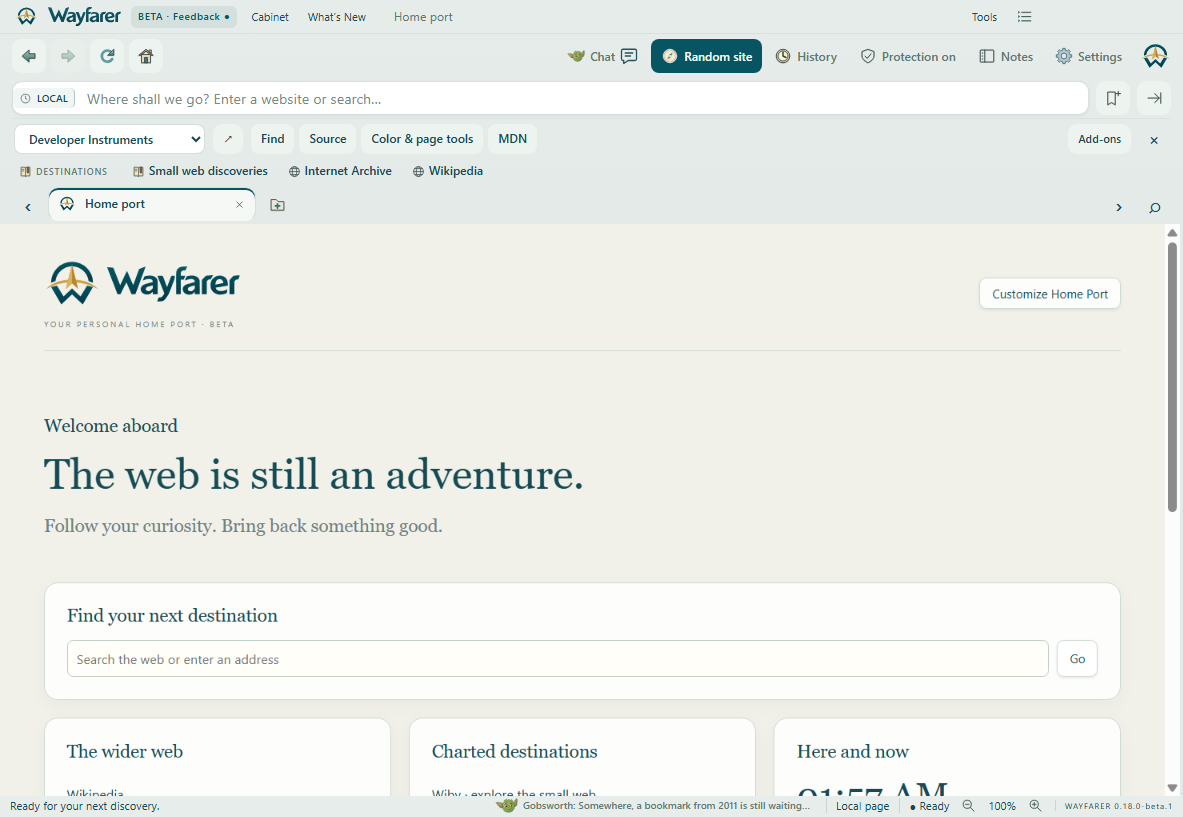
Task: Click the 100% zoom level
Action: 1002,806
